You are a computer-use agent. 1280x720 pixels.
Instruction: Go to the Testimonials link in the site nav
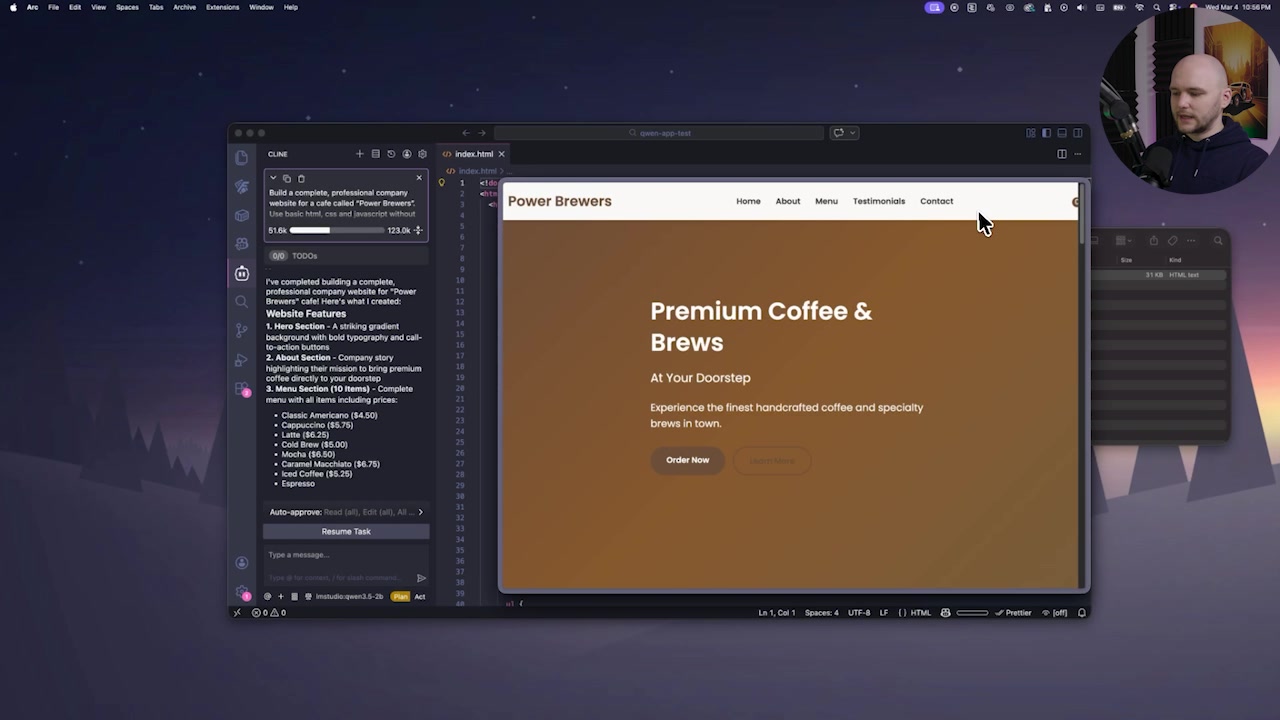[x=879, y=201]
